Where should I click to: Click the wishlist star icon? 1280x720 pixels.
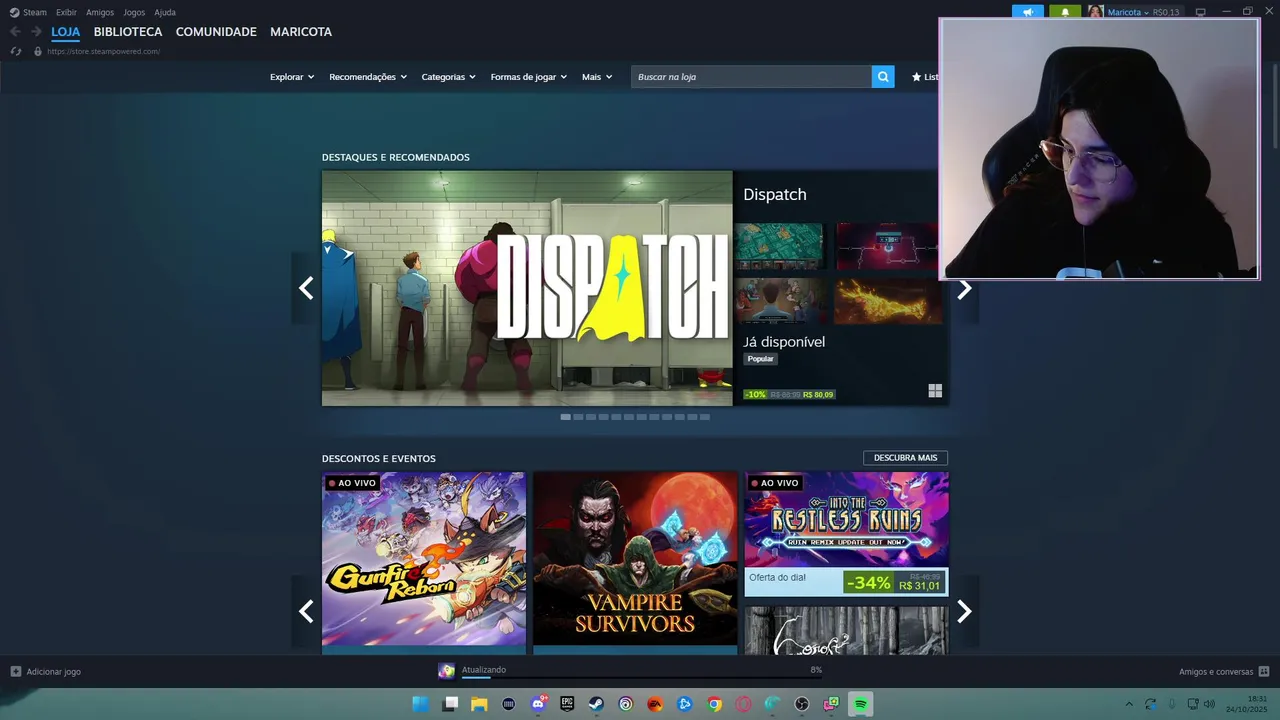coord(916,77)
